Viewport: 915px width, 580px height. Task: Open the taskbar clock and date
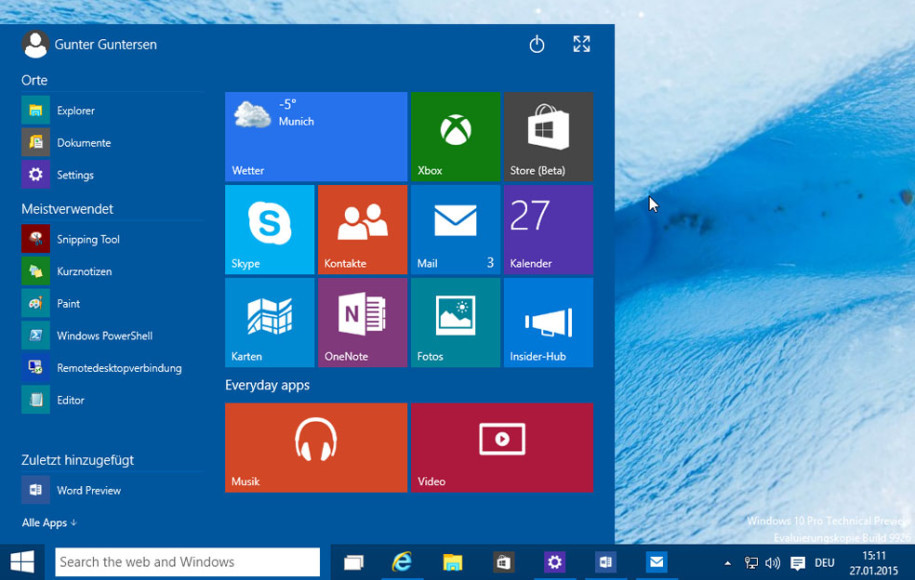[x=874, y=562]
